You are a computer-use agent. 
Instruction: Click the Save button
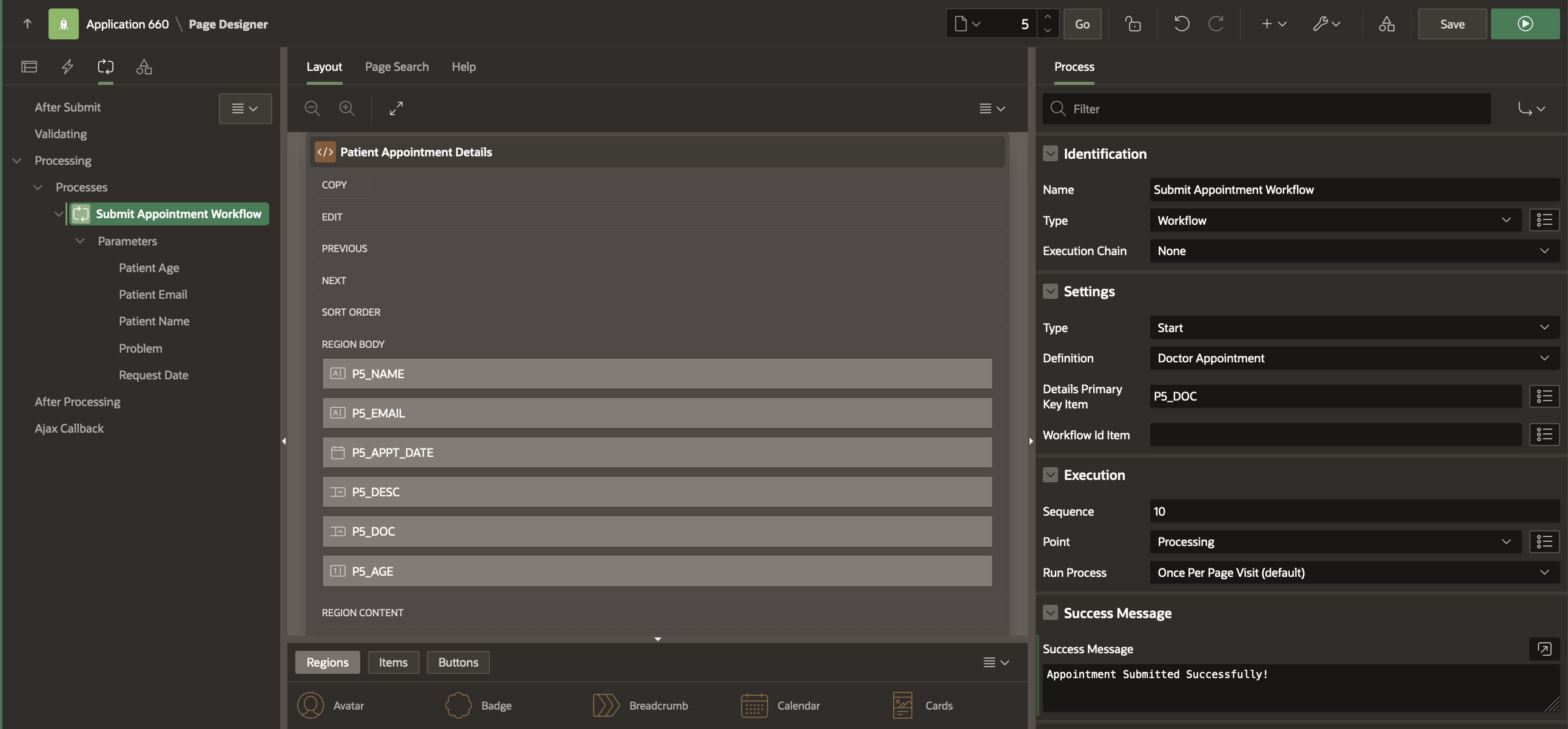point(1452,24)
